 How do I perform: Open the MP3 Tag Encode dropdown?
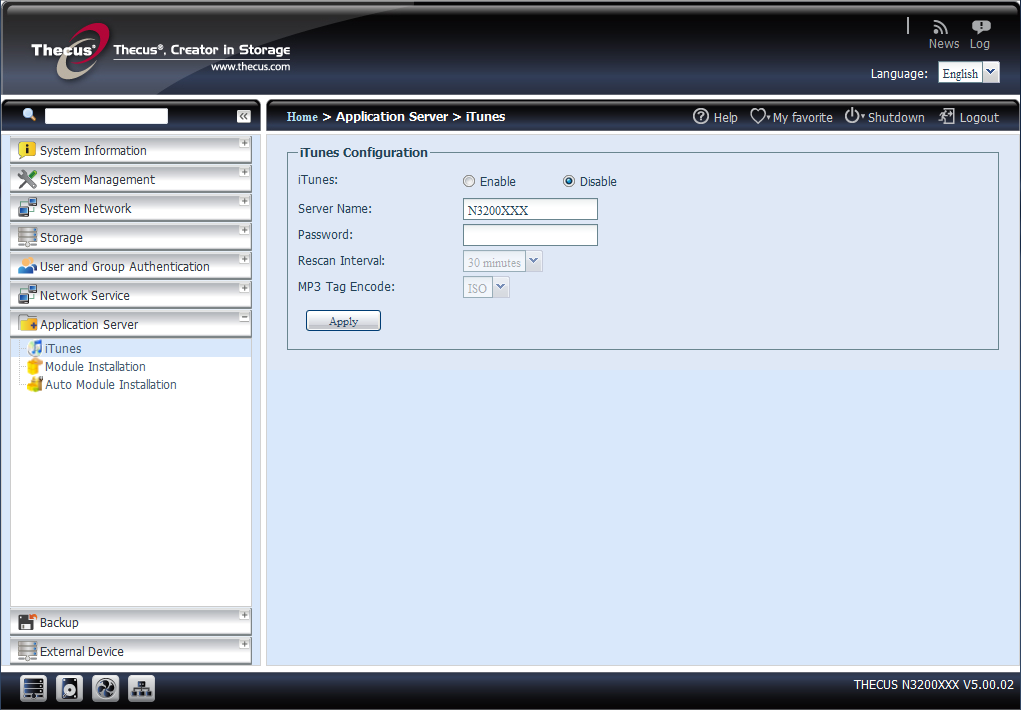(501, 287)
